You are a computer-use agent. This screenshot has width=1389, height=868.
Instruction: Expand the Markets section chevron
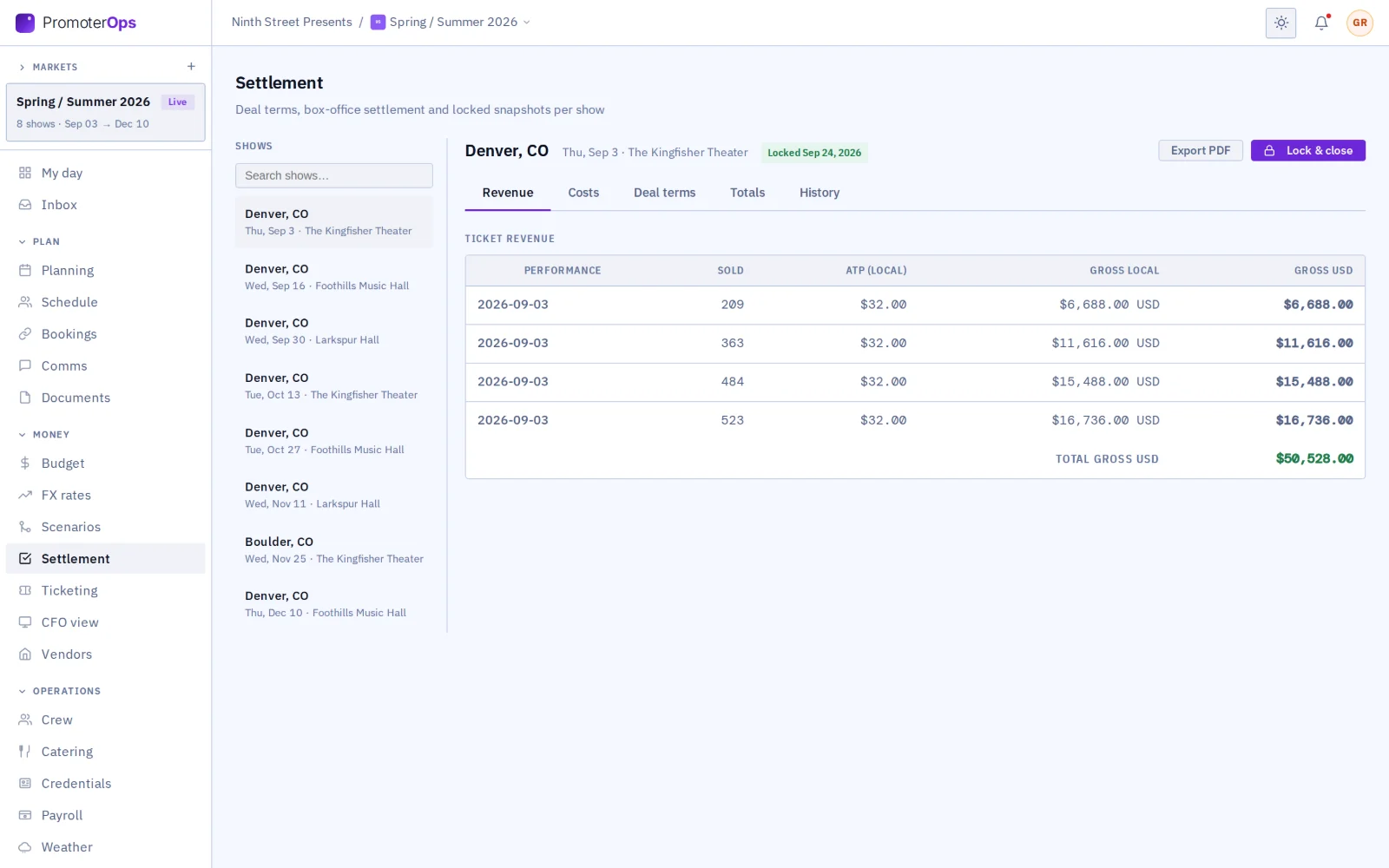(x=22, y=67)
